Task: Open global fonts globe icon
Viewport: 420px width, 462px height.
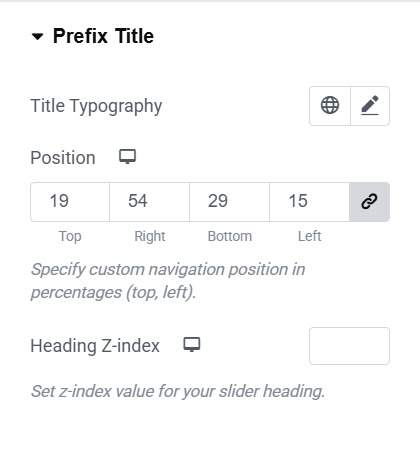Action: coord(330,106)
